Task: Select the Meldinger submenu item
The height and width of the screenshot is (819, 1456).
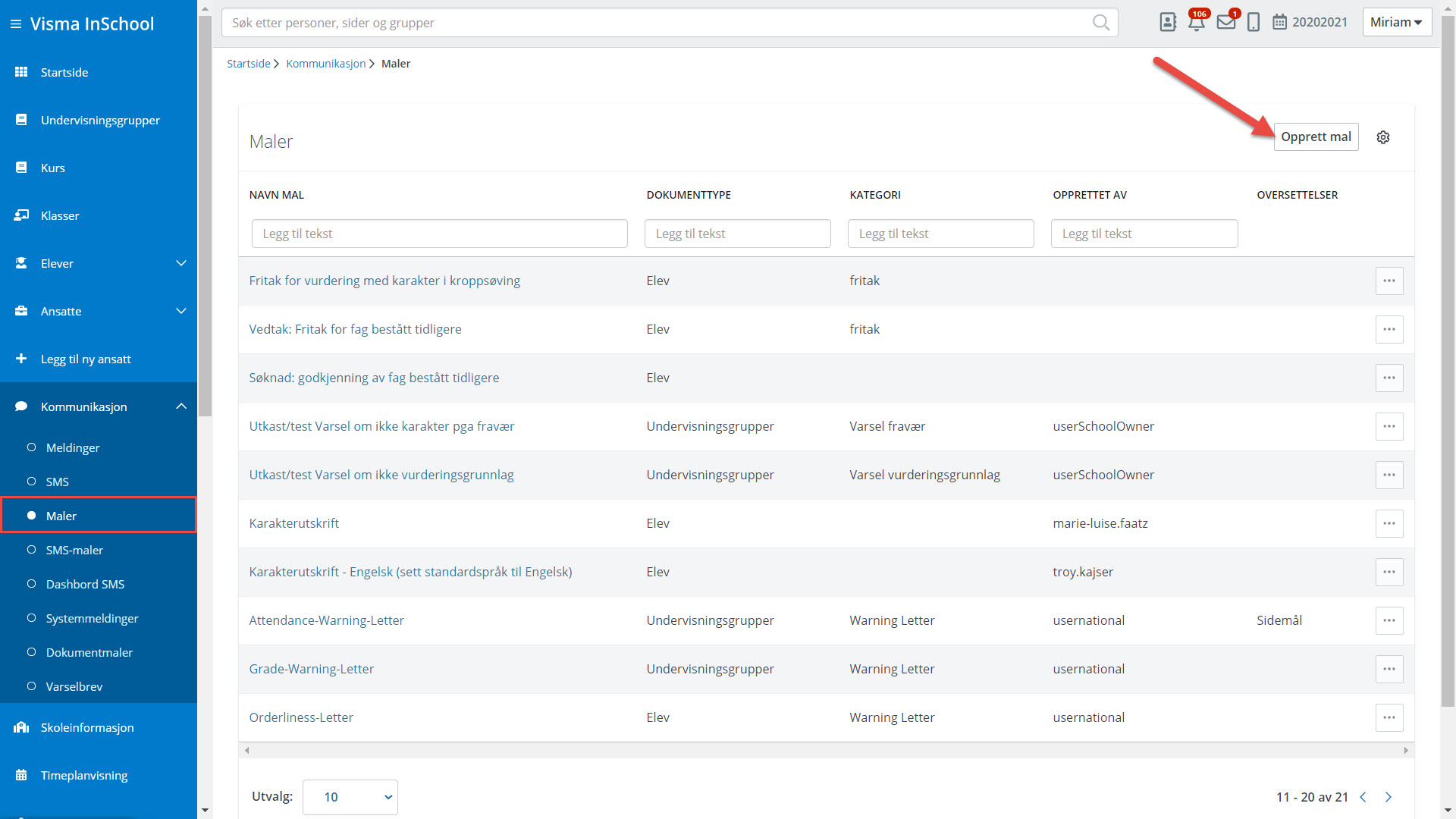Action: point(73,447)
